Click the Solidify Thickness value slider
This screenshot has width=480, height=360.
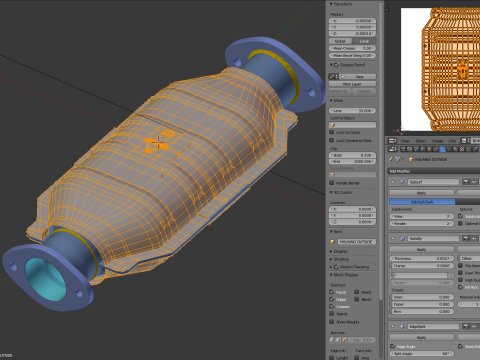(422, 258)
